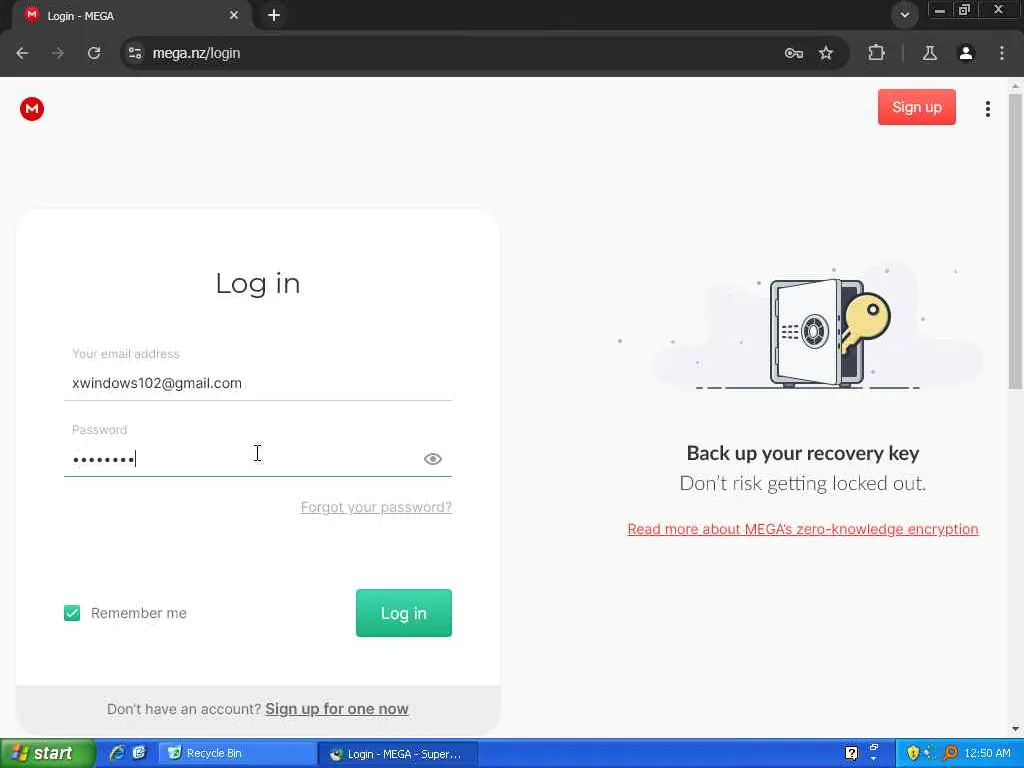The height and width of the screenshot is (768, 1024).
Task: Click the help question mark tray icon
Action: [x=852, y=754]
